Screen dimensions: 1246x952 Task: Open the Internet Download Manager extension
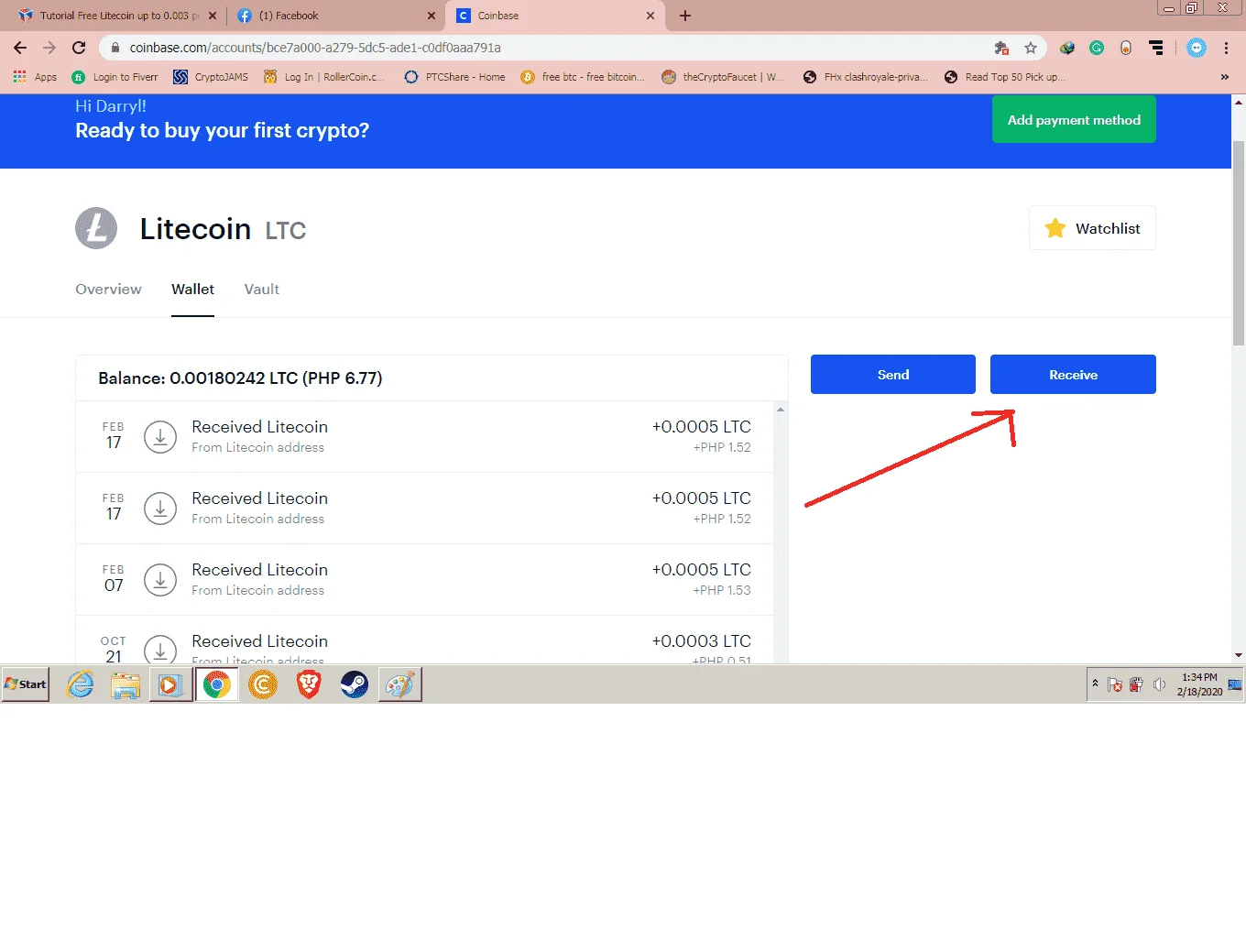point(1067,48)
